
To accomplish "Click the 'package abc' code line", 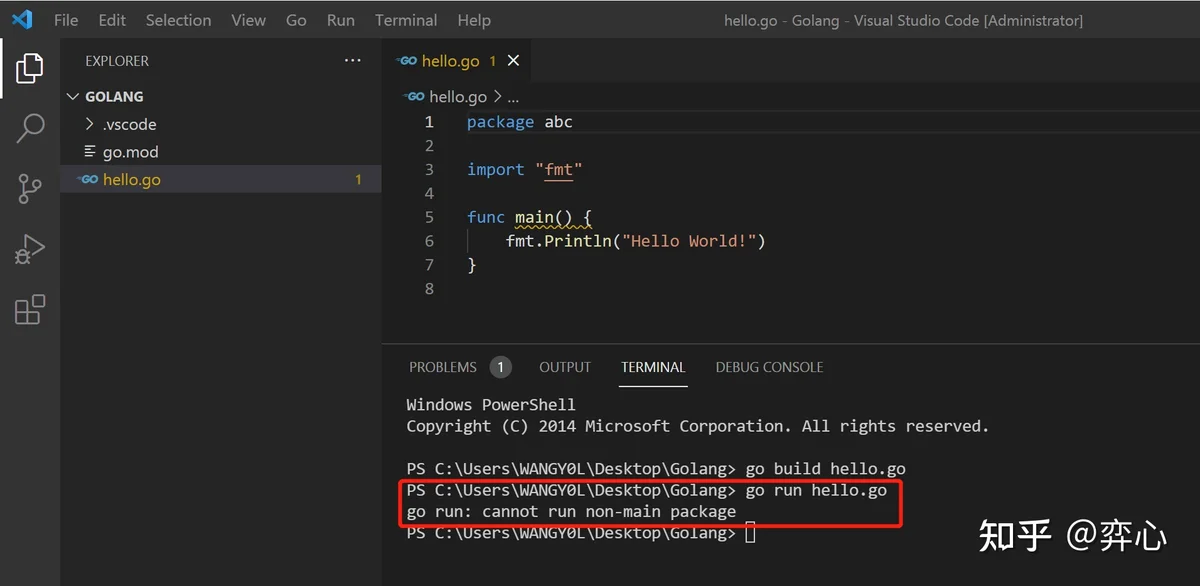I will 520,122.
